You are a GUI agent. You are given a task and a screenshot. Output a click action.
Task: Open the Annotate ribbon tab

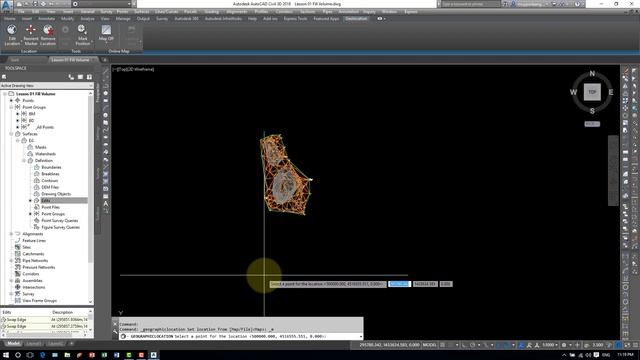pos(46,19)
